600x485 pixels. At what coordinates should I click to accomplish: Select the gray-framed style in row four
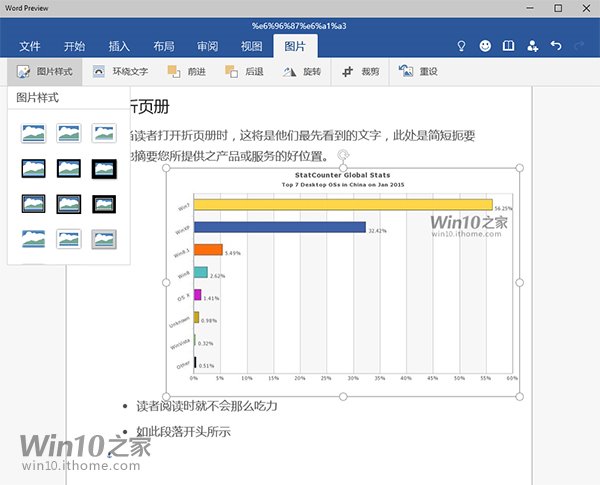point(104,239)
